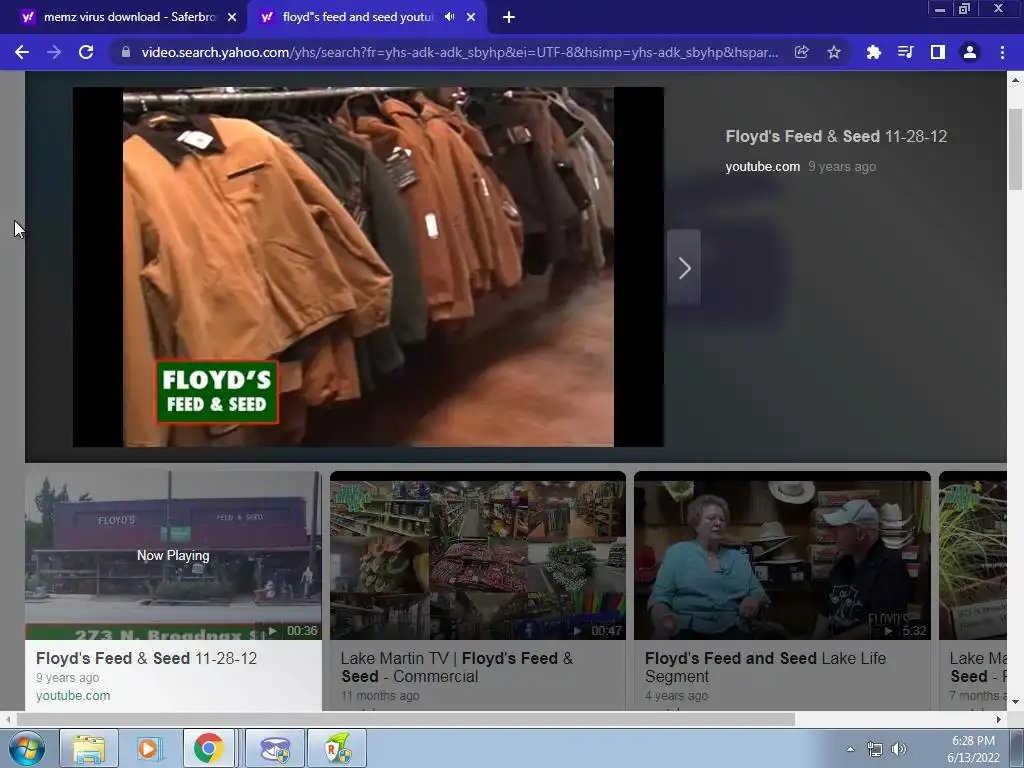Play the Lake Life Segment video thumbnail
Screen dimensions: 1024x768
[782, 555]
